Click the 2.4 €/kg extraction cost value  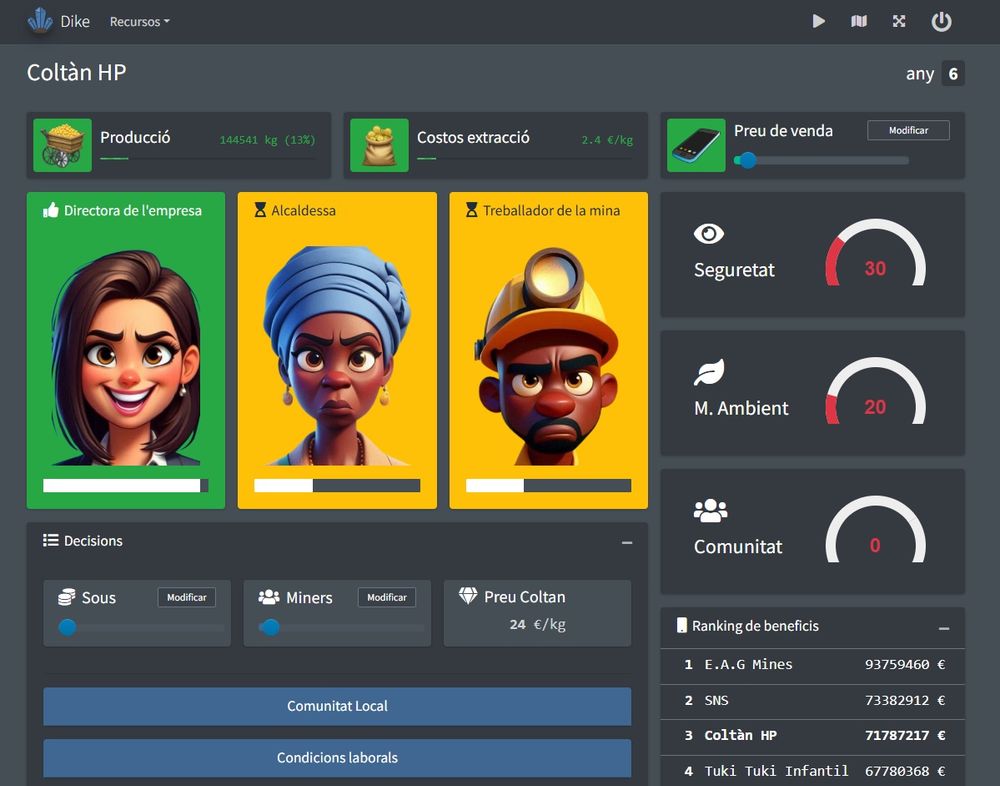(607, 140)
